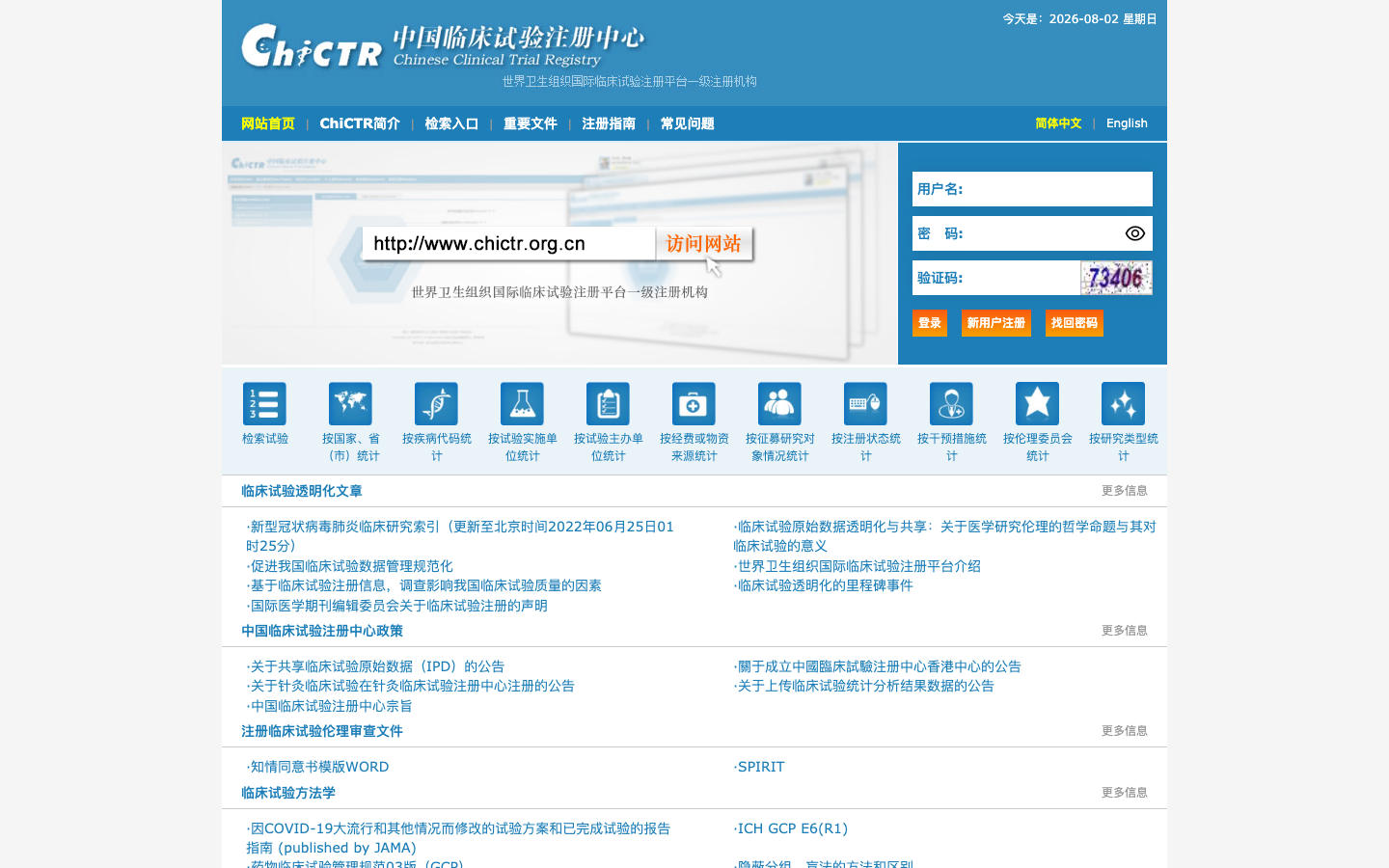Open the star 按伦理委员会统计 icon
The width and height of the screenshot is (1389, 868).
[x=1037, y=404]
